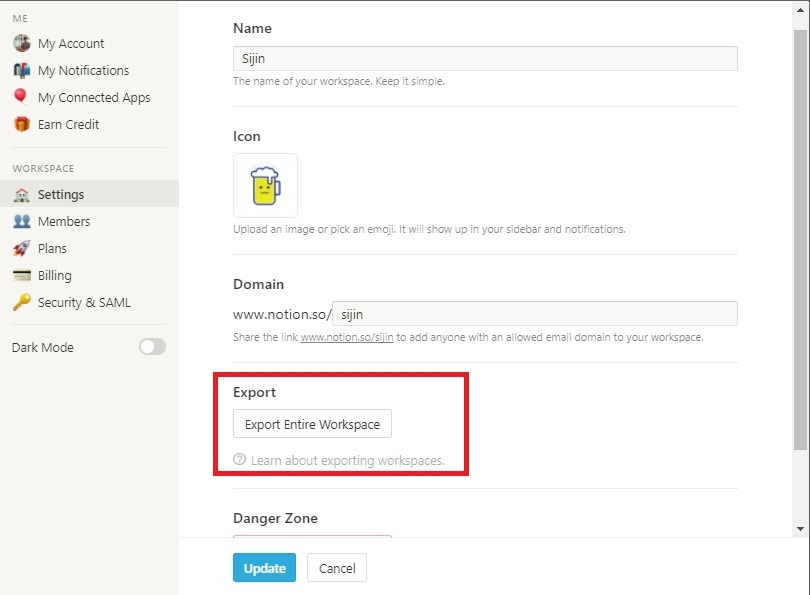Click the blue Update button
This screenshot has width=810, height=595.
264,568
